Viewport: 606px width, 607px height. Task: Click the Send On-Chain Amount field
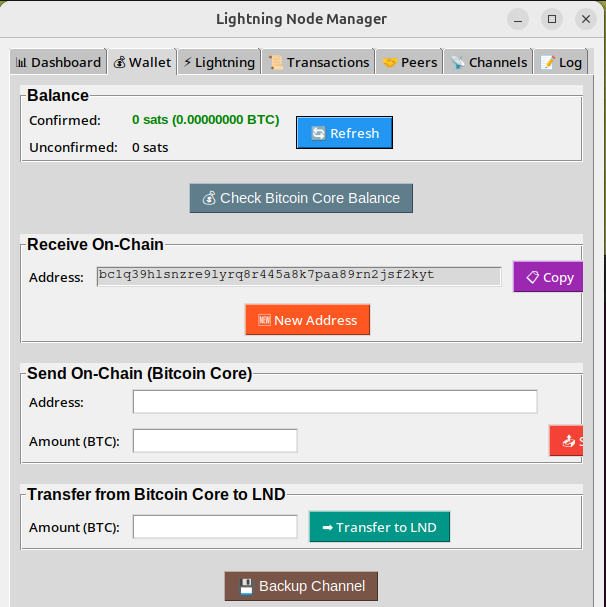coord(215,441)
